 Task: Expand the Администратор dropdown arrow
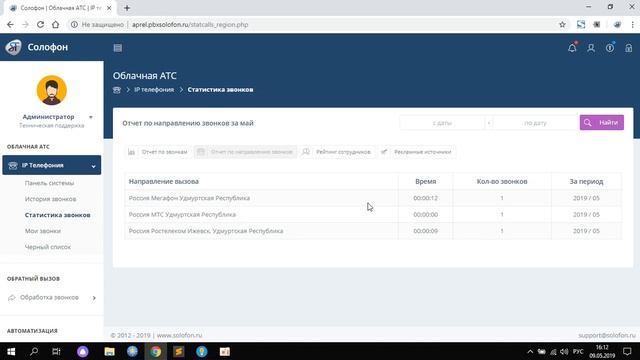[x=91, y=117]
